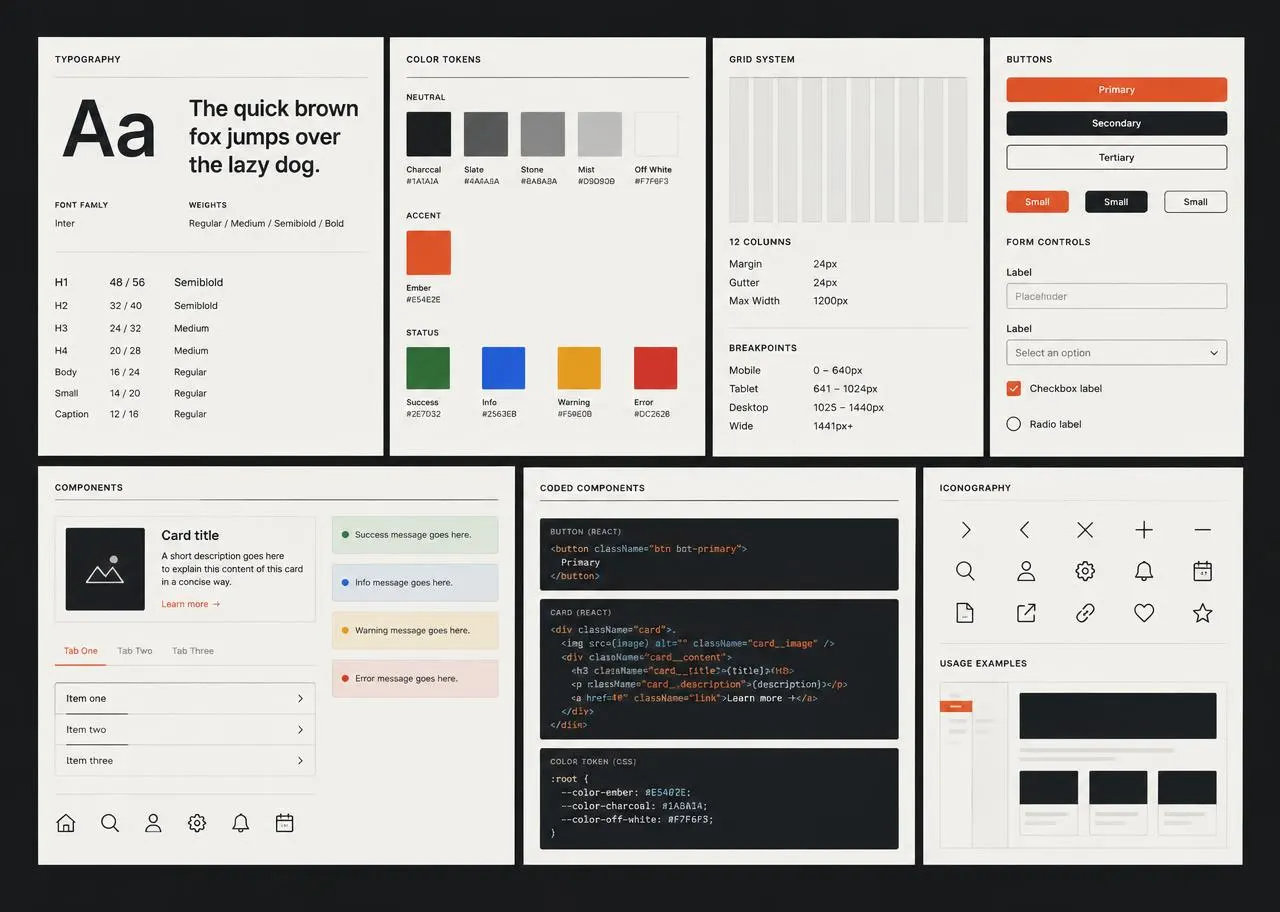1280x912 pixels.
Task: Click the Success message alert banner
Action: coord(415,535)
